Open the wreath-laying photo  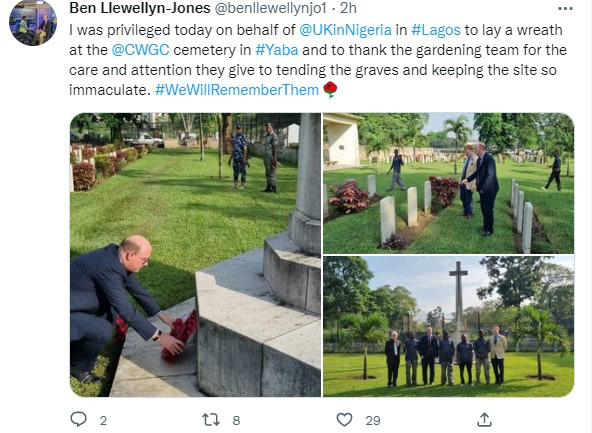point(196,255)
